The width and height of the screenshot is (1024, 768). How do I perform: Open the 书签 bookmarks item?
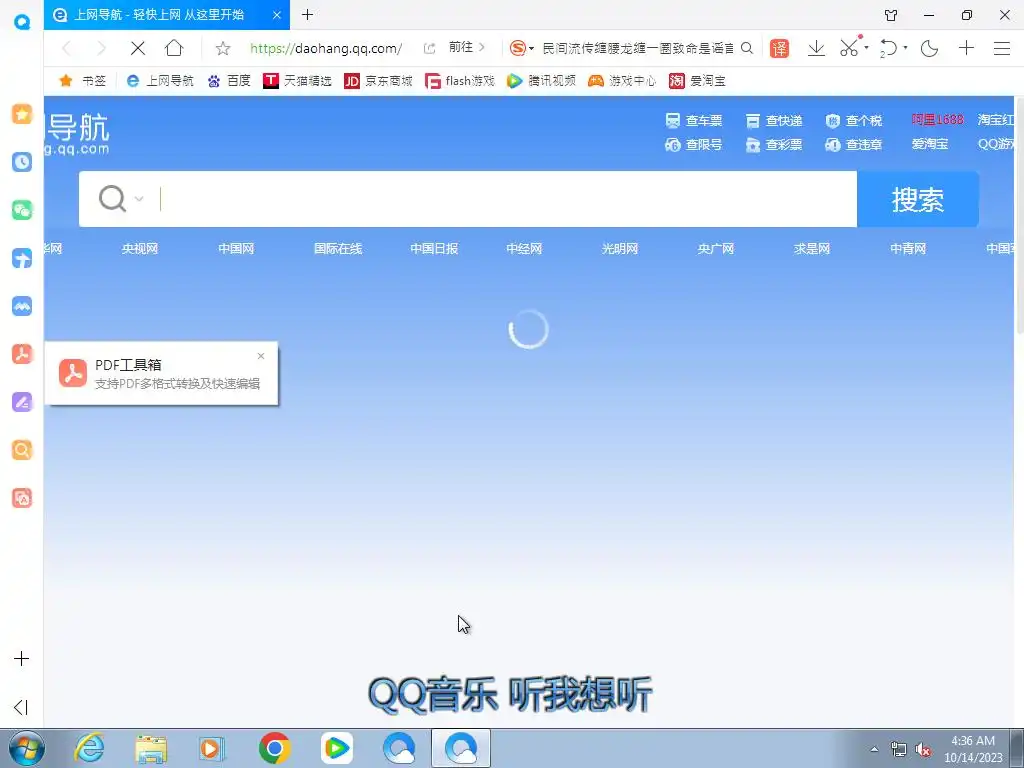pyautogui.click(x=83, y=80)
